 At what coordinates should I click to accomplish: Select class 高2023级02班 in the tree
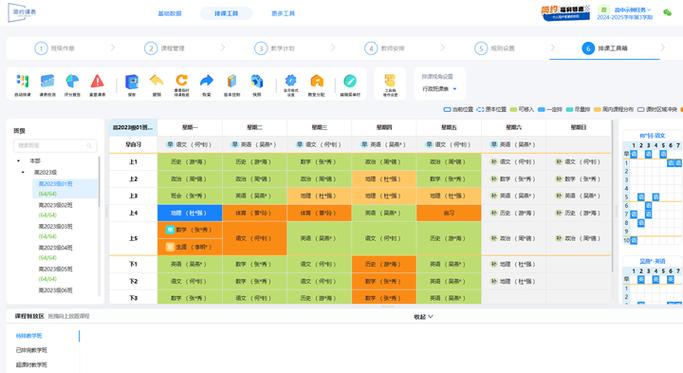click(x=55, y=205)
